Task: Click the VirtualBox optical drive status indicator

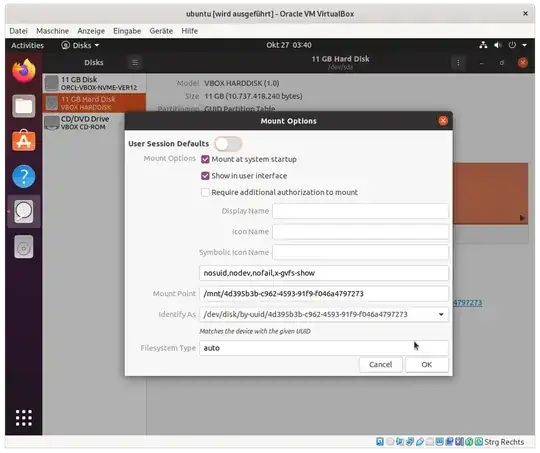Action: coord(390,442)
